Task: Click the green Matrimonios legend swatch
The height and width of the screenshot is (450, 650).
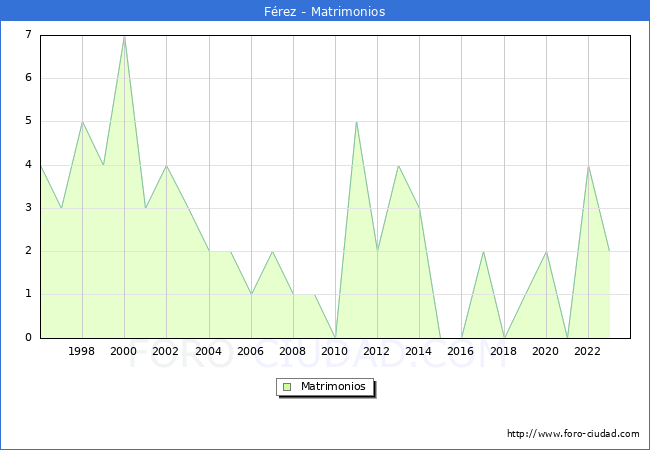Action: (287, 387)
